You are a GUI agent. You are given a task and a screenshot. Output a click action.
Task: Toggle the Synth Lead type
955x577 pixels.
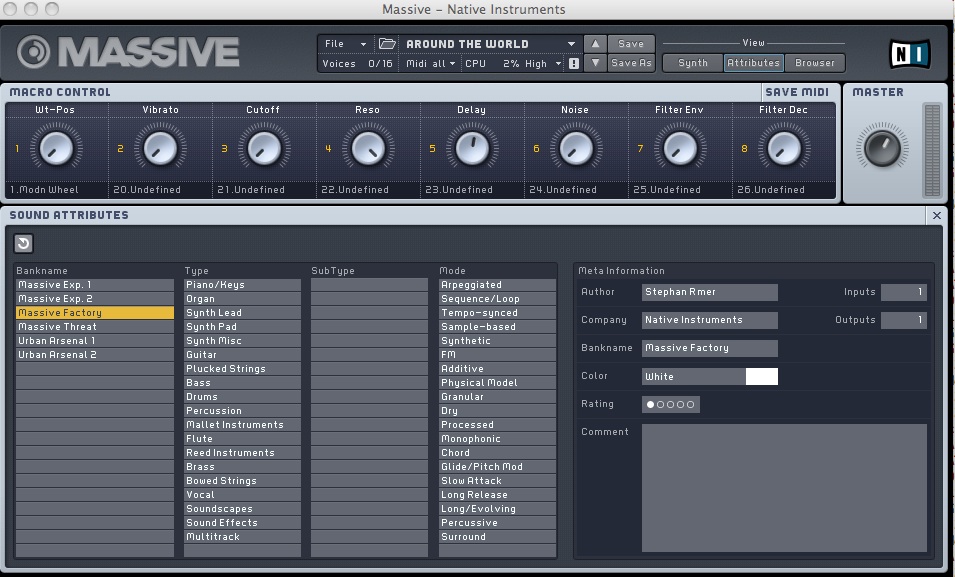242,313
